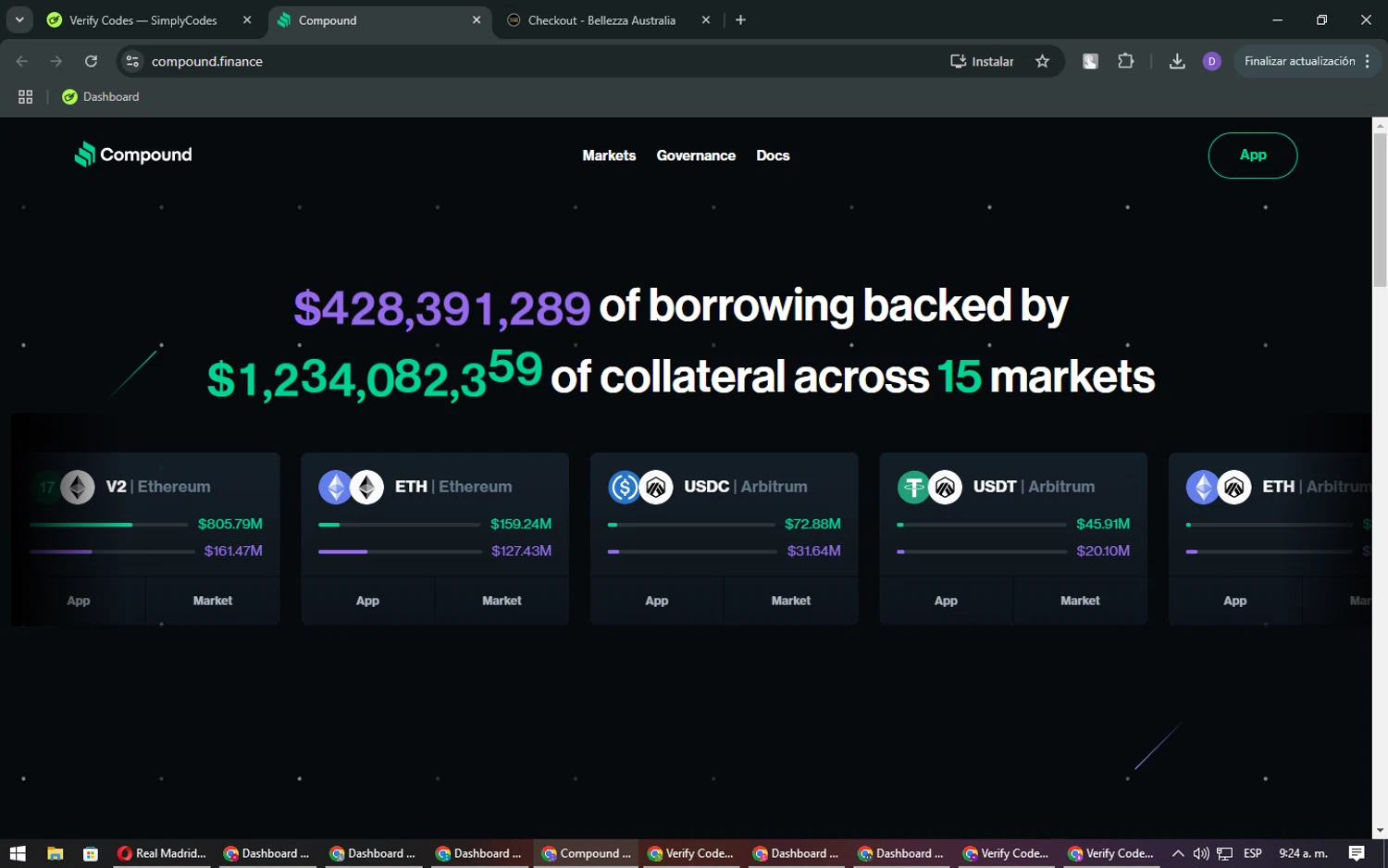Open File Explorer from the taskbar
Screen dimensions: 1388x868
[56, 853]
